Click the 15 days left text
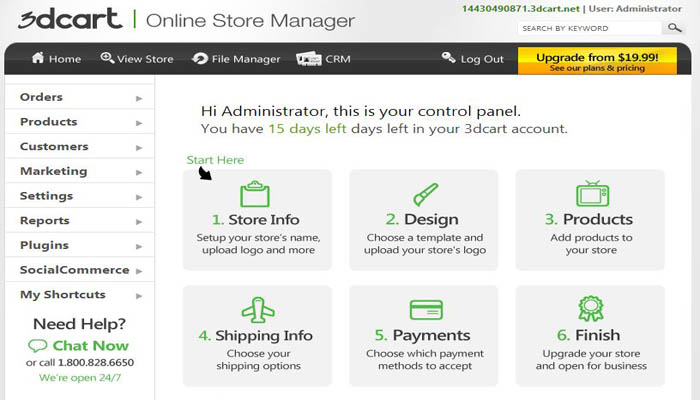The width and height of the screenshot is (700, 400). tap(307, 129)
